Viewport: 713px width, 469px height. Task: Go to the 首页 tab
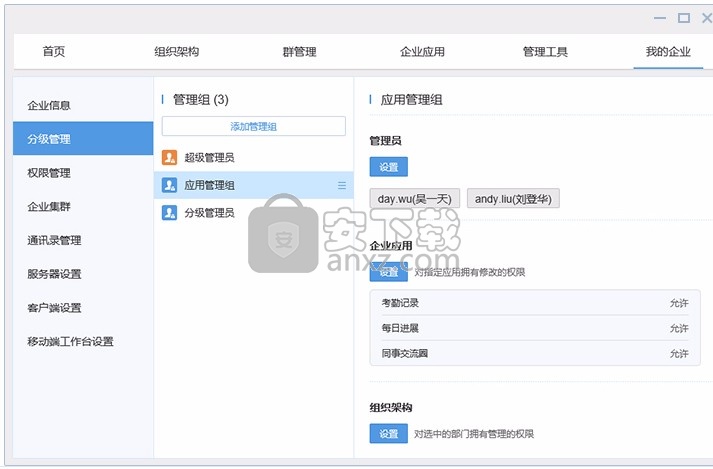tap(54, 51)
